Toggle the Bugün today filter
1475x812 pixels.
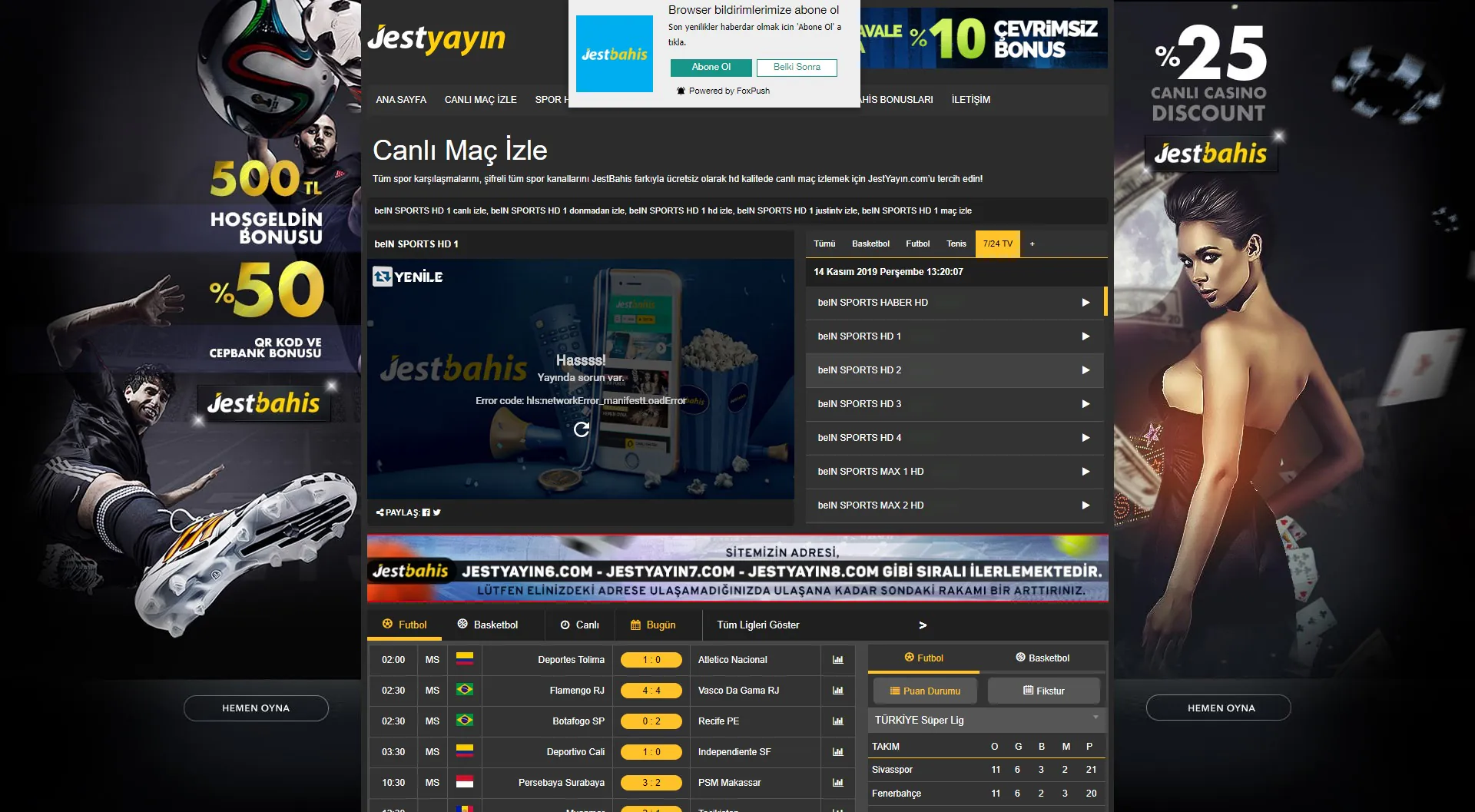tap(653, 625)
